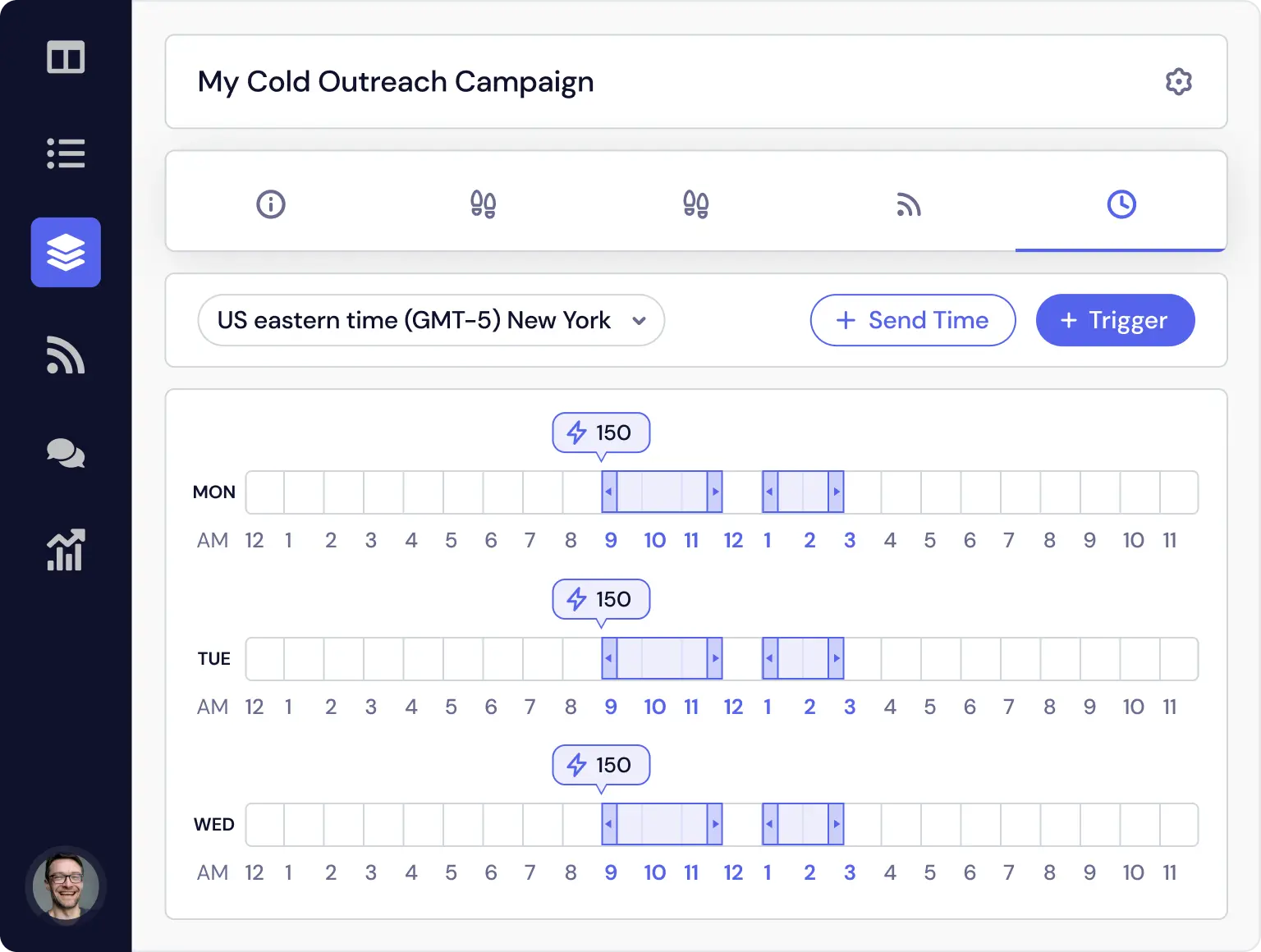The height and width of the screenshot is (952, 1261).
Task: Click the Tuesday 12 AM timeline cell
Action: (265, 658)
